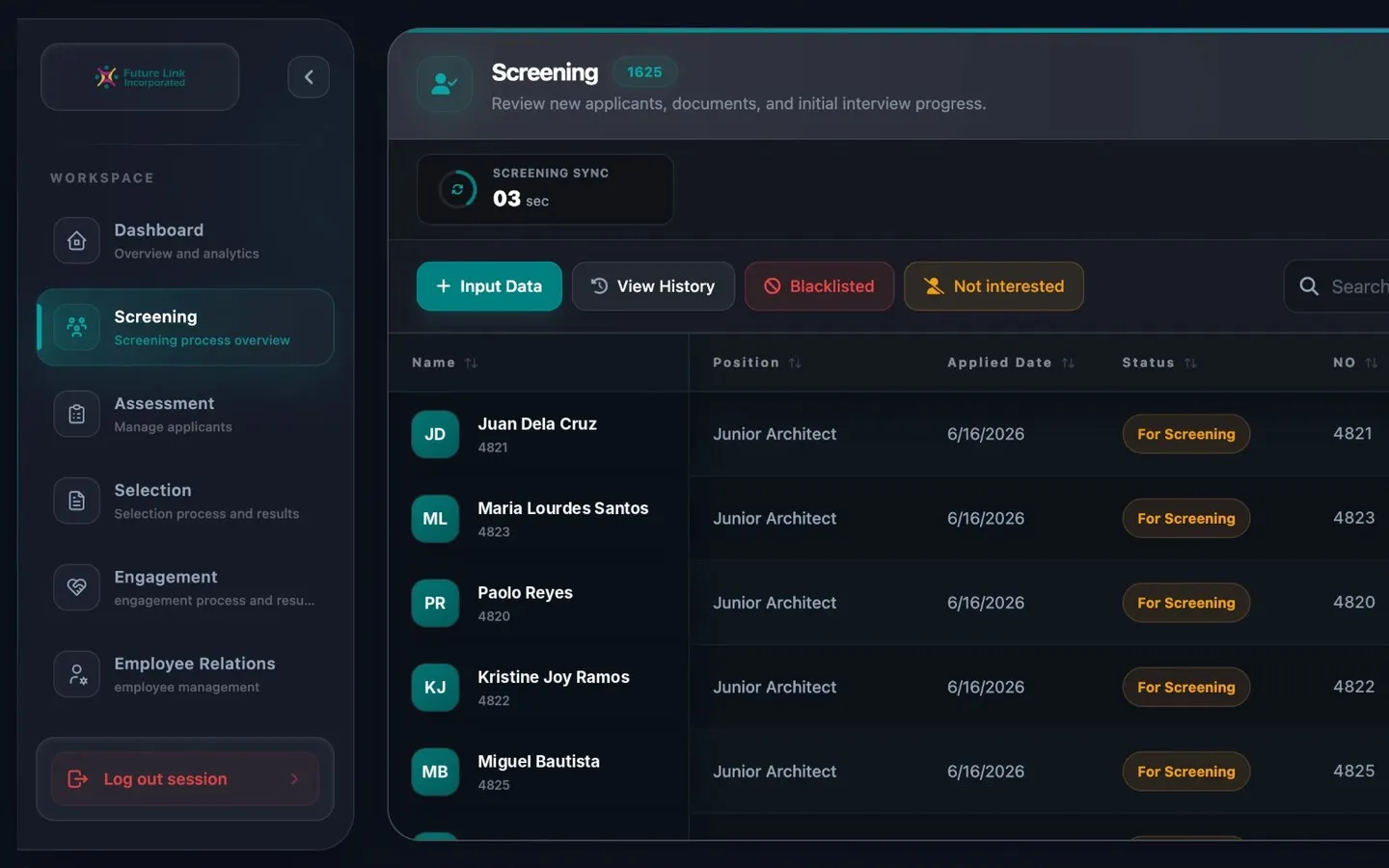This screenshot has height=868, width=1389.
Task: Select applicant name Maria Lourdes Santos
Action: click(x=563, y=508)
